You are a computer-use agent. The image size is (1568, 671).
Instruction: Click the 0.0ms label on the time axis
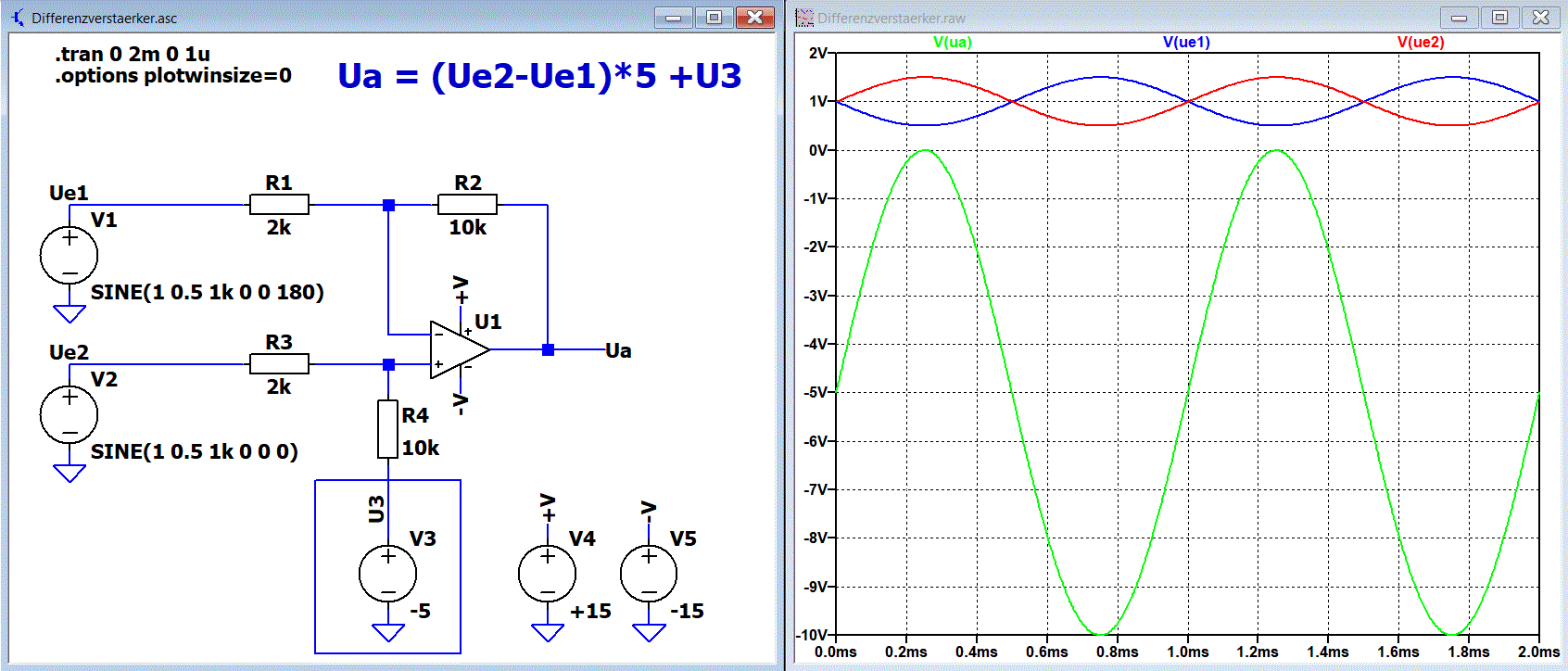tap(836, 652)
